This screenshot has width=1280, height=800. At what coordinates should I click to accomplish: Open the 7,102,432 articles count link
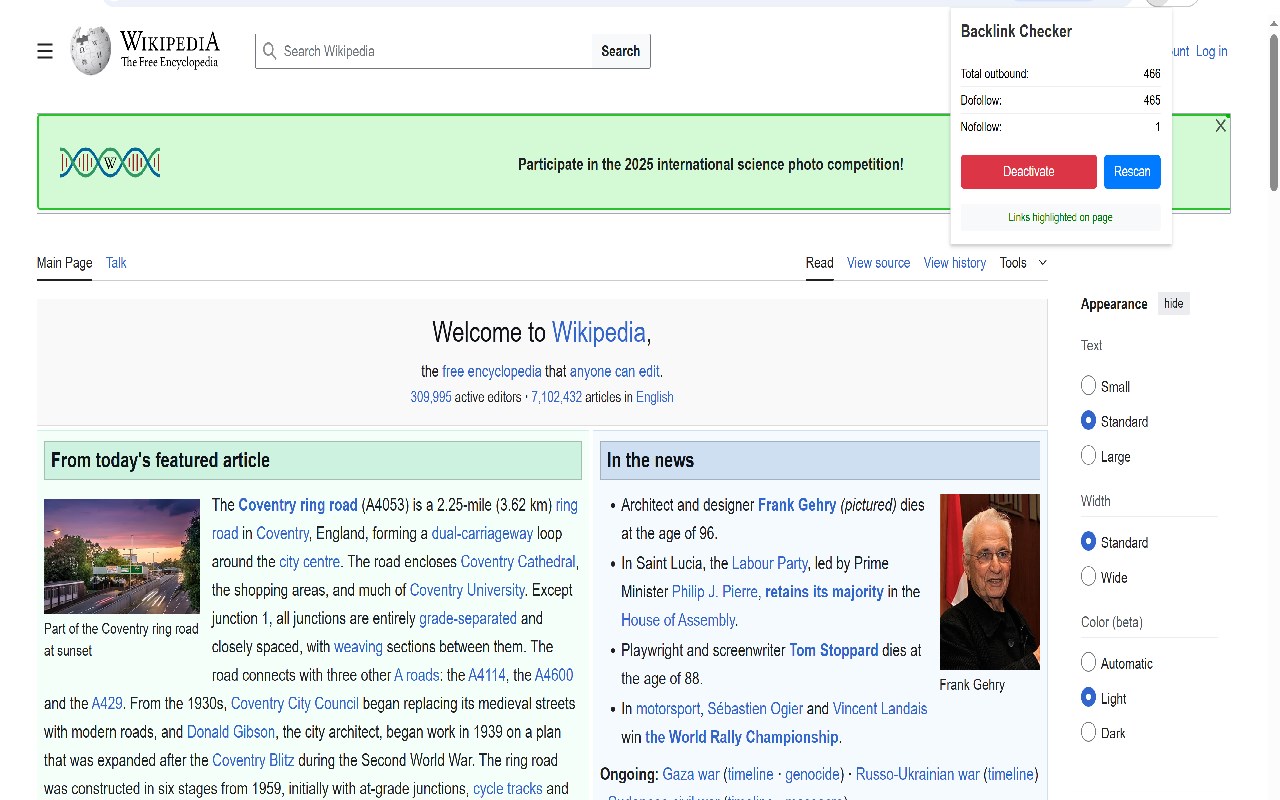556,397
